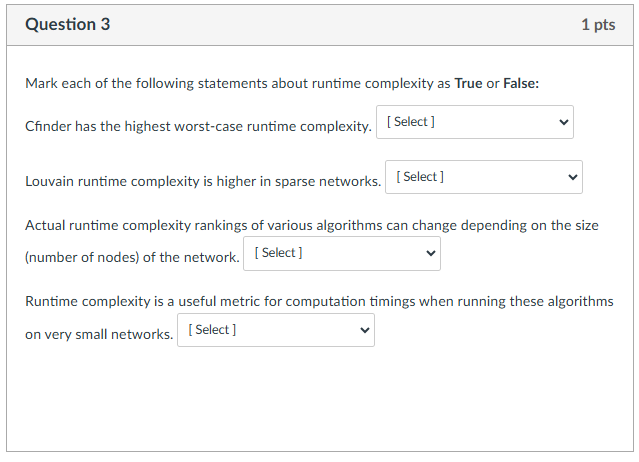Click the chevron arrow after 'of the network.'
The width and height of the screenshot is (639, 462).
[x=431, y=253]
